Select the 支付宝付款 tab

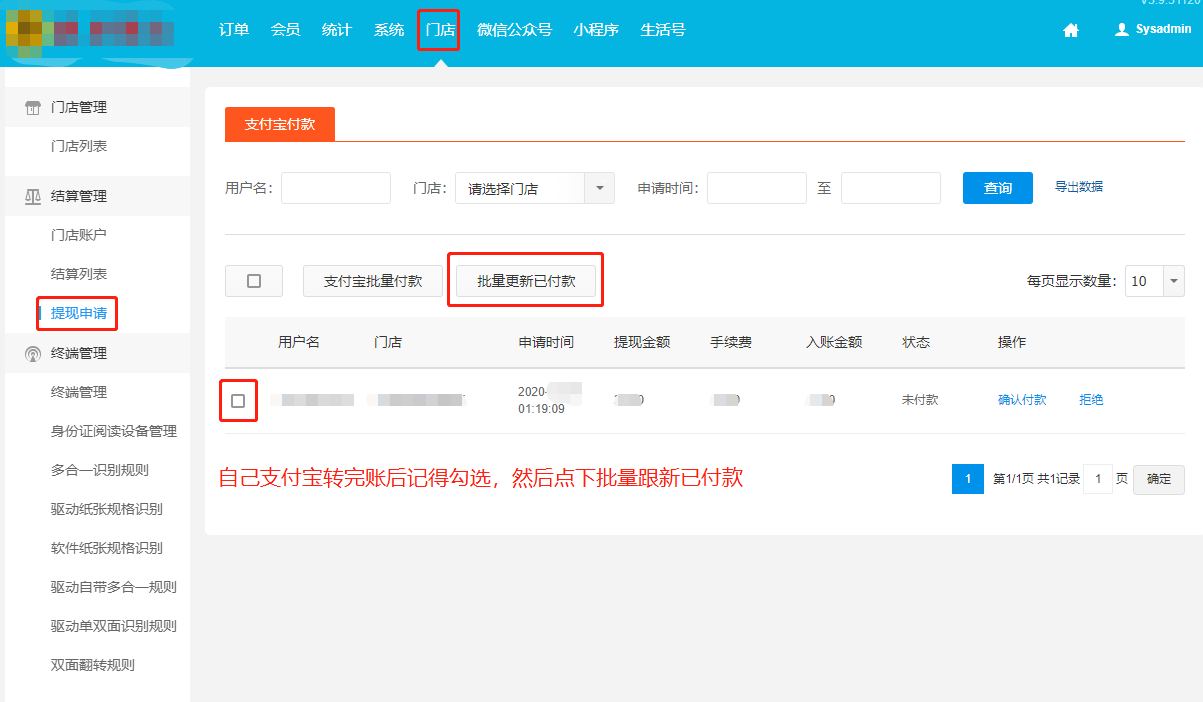280,124
